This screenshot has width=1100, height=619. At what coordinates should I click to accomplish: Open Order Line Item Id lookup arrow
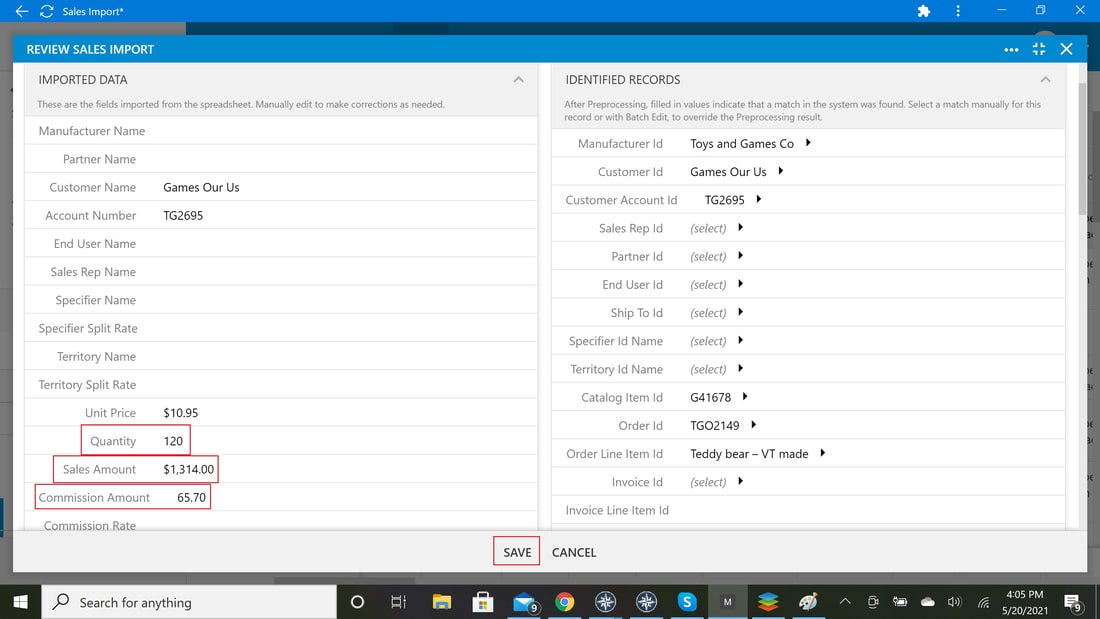[822, 453]
